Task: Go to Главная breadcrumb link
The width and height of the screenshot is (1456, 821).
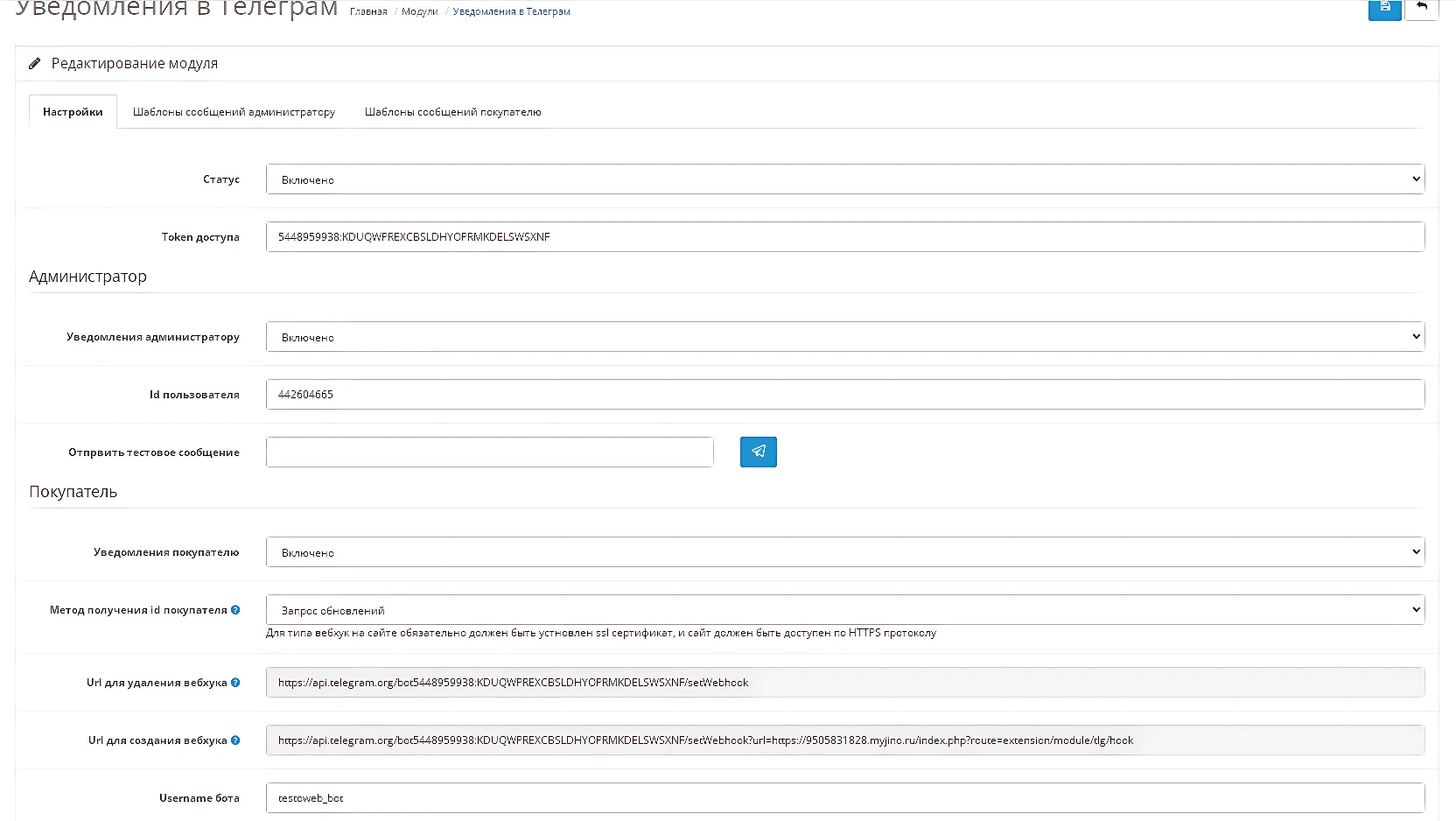Action: 368,12
